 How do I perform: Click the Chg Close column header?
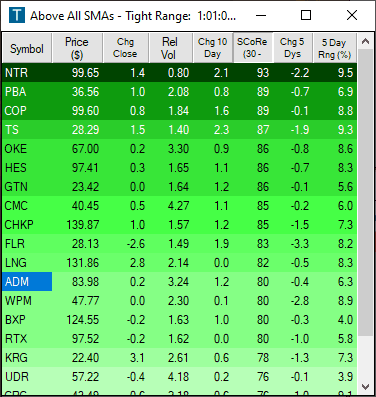(125, 48)
